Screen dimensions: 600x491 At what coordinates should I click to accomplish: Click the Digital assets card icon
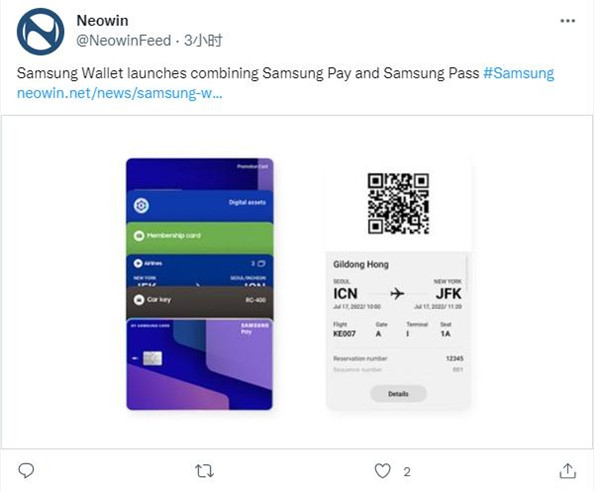141,206
